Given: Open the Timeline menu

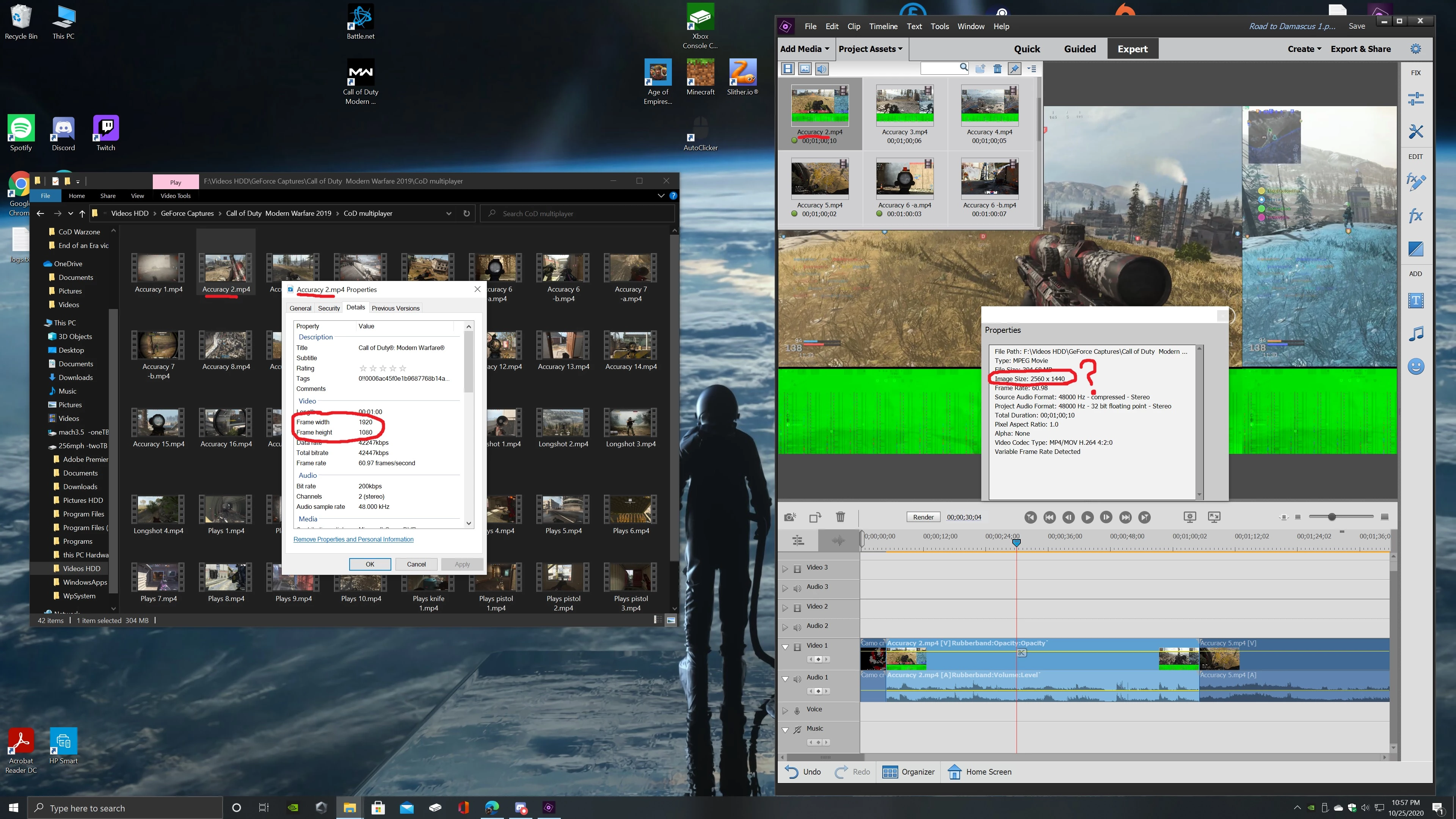Looking at the screenshot, I should pyautogui.click(x=883, y=27).
